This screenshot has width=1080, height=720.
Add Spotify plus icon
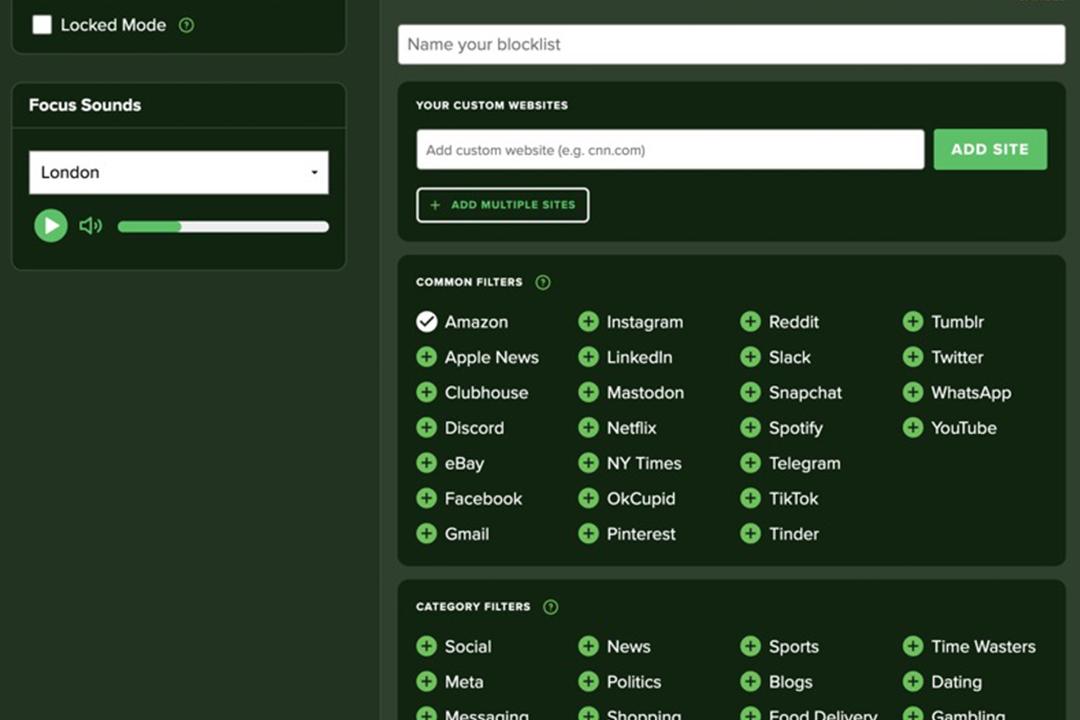750,428
